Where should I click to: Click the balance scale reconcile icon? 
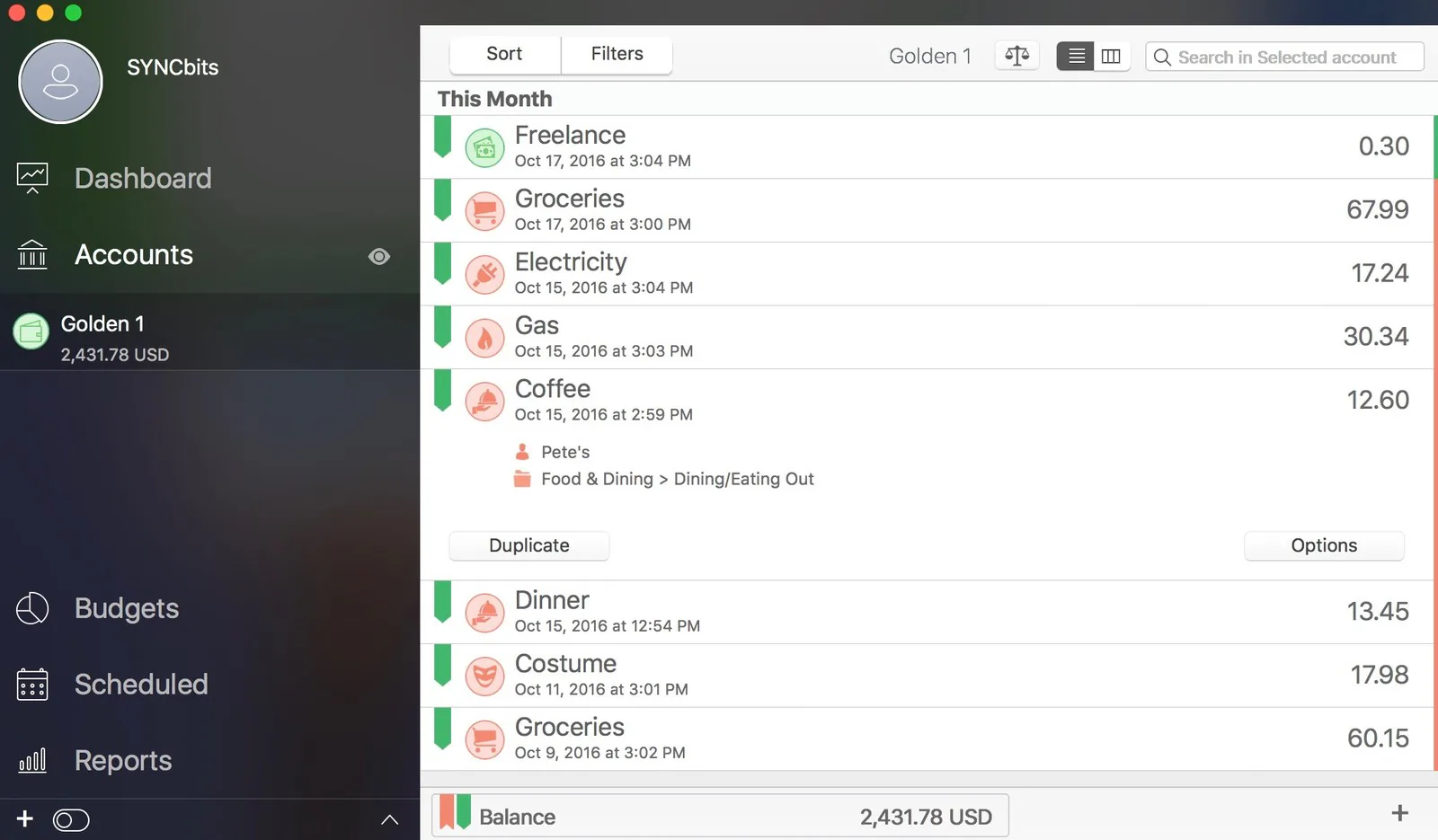point(1017,56)
